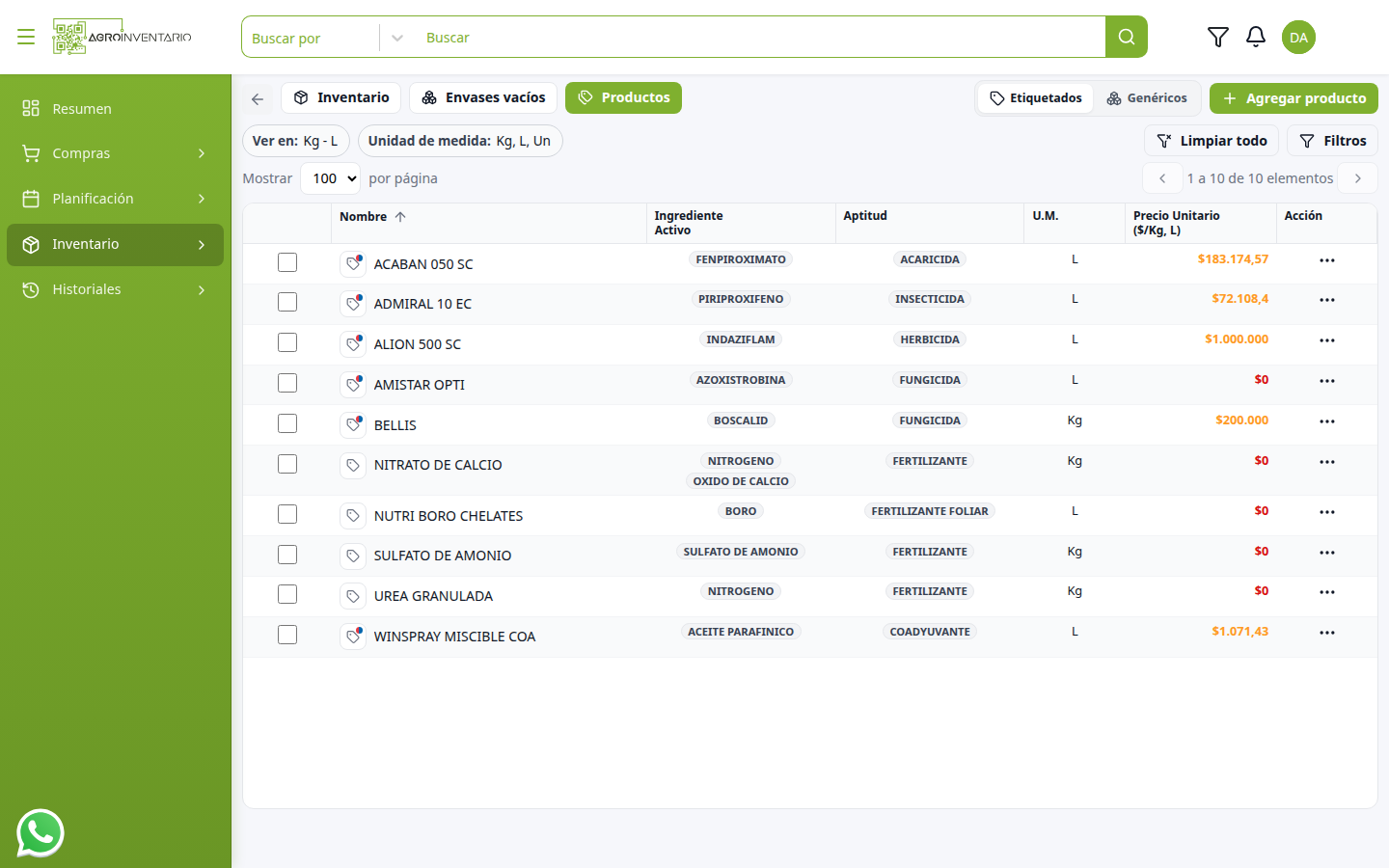Open actions menu for WINSPRAY MISCIBLE COA
Screen dimensions: 1389x868
(1327, 633)
